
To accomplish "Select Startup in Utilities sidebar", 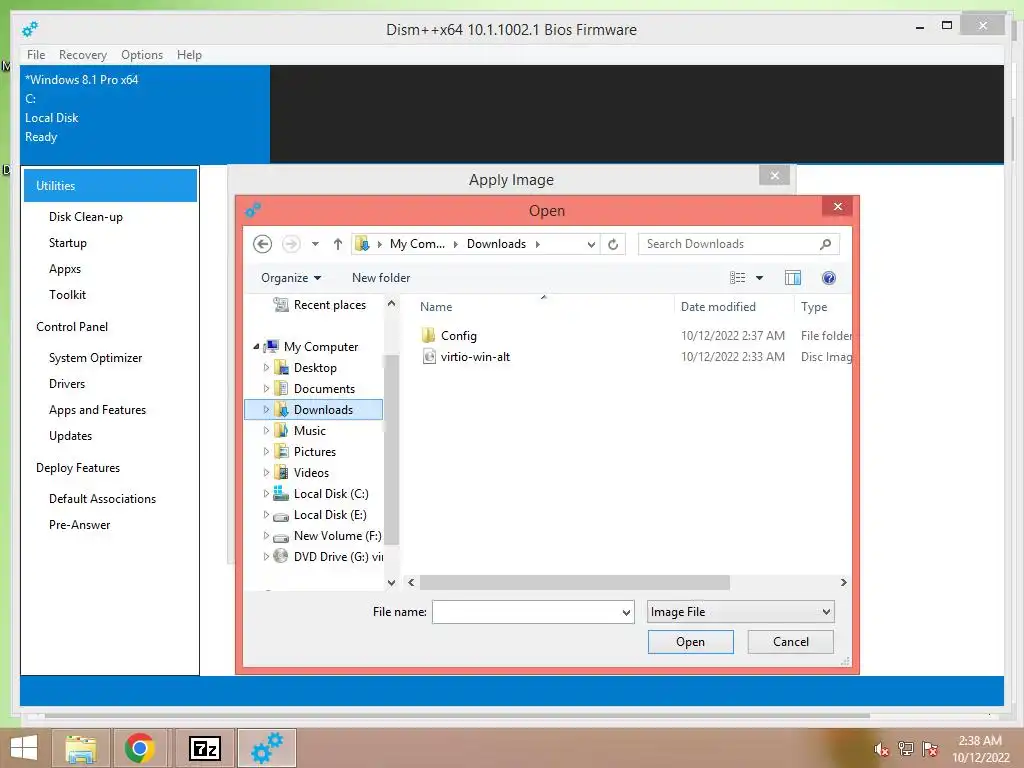I will pos(68,243).
